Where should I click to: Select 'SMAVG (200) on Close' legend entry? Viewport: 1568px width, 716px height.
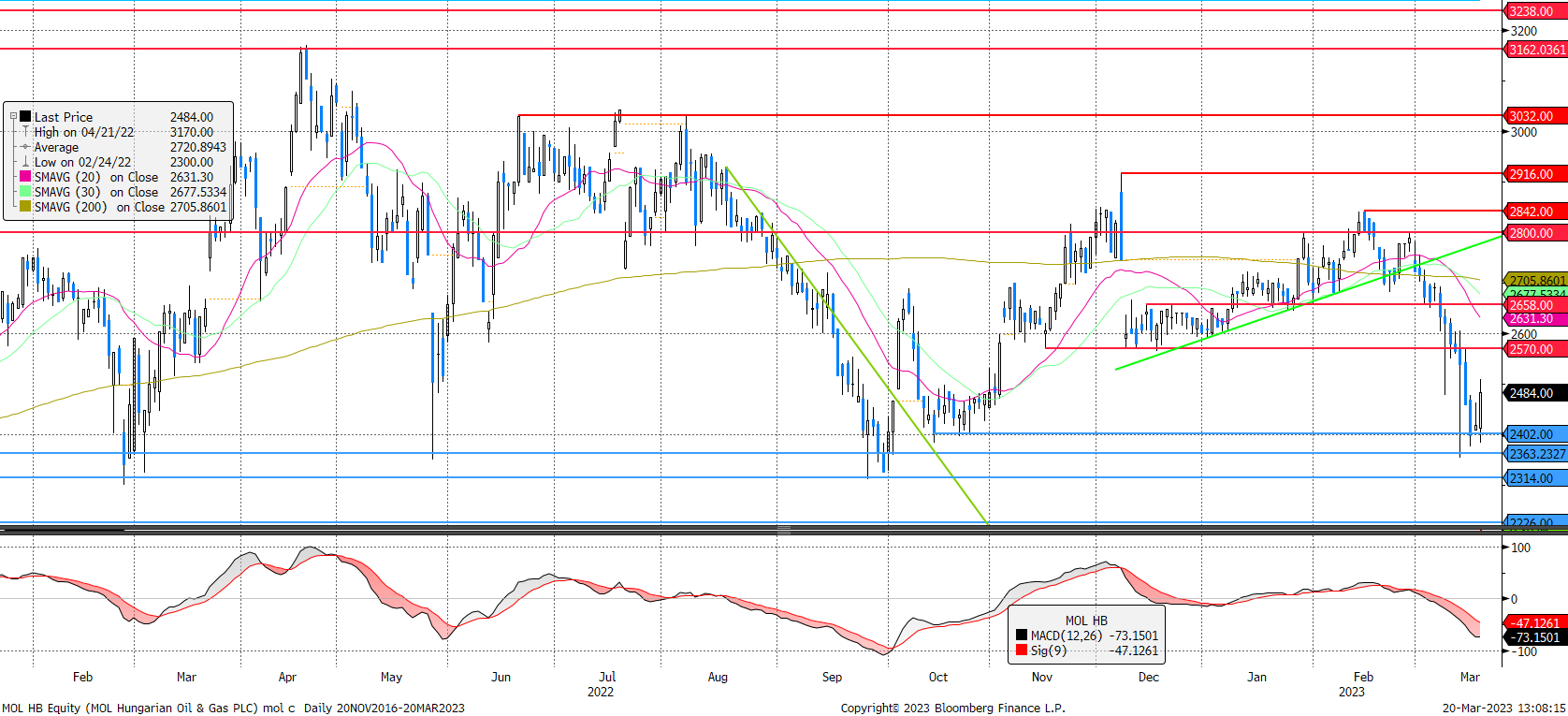coord(100,207)
